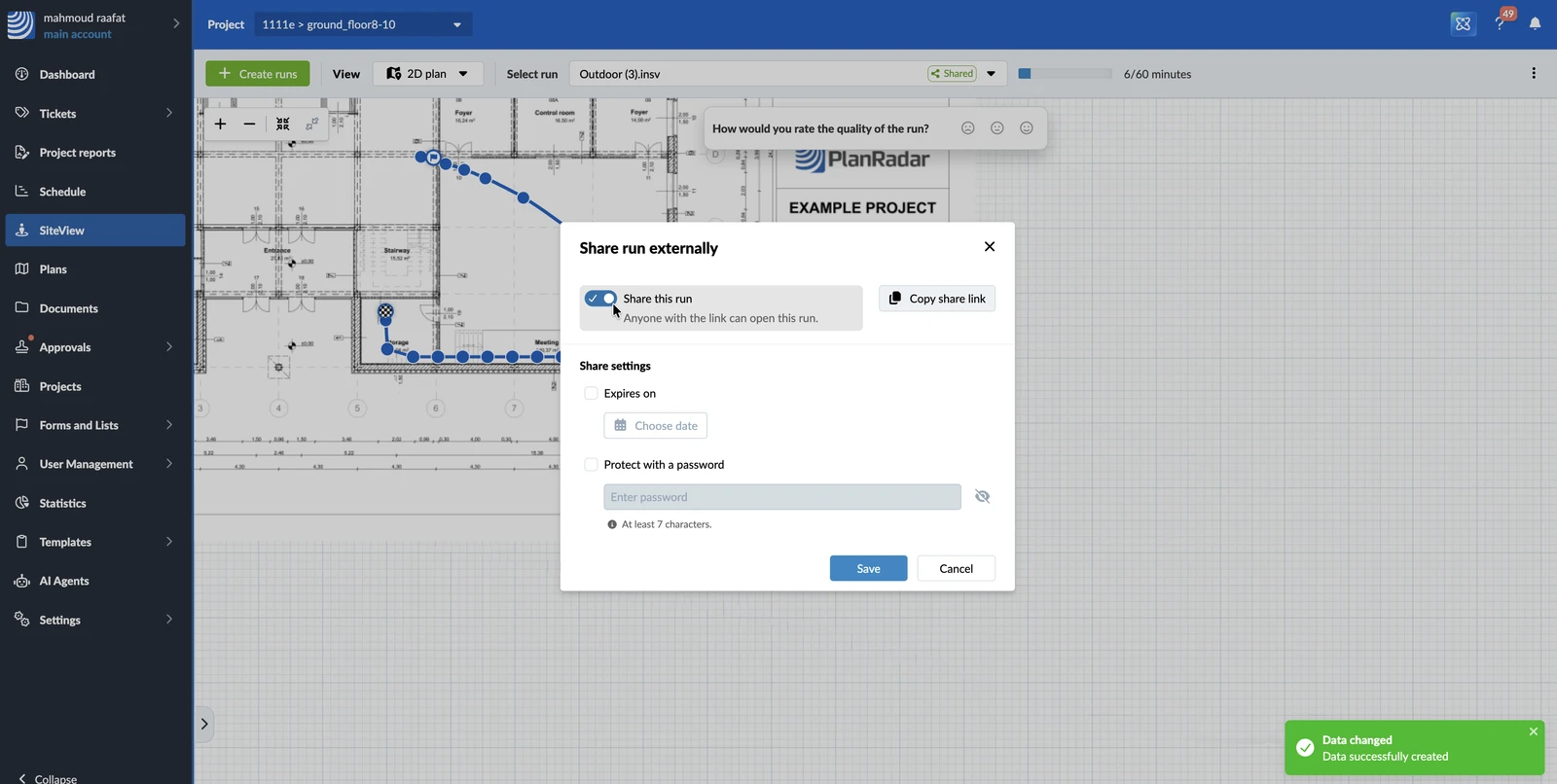The width and height of the screenshot is (1557, 784).
Task: Click the PlanRadar logo in sidebar
Action: click(20, 24)
